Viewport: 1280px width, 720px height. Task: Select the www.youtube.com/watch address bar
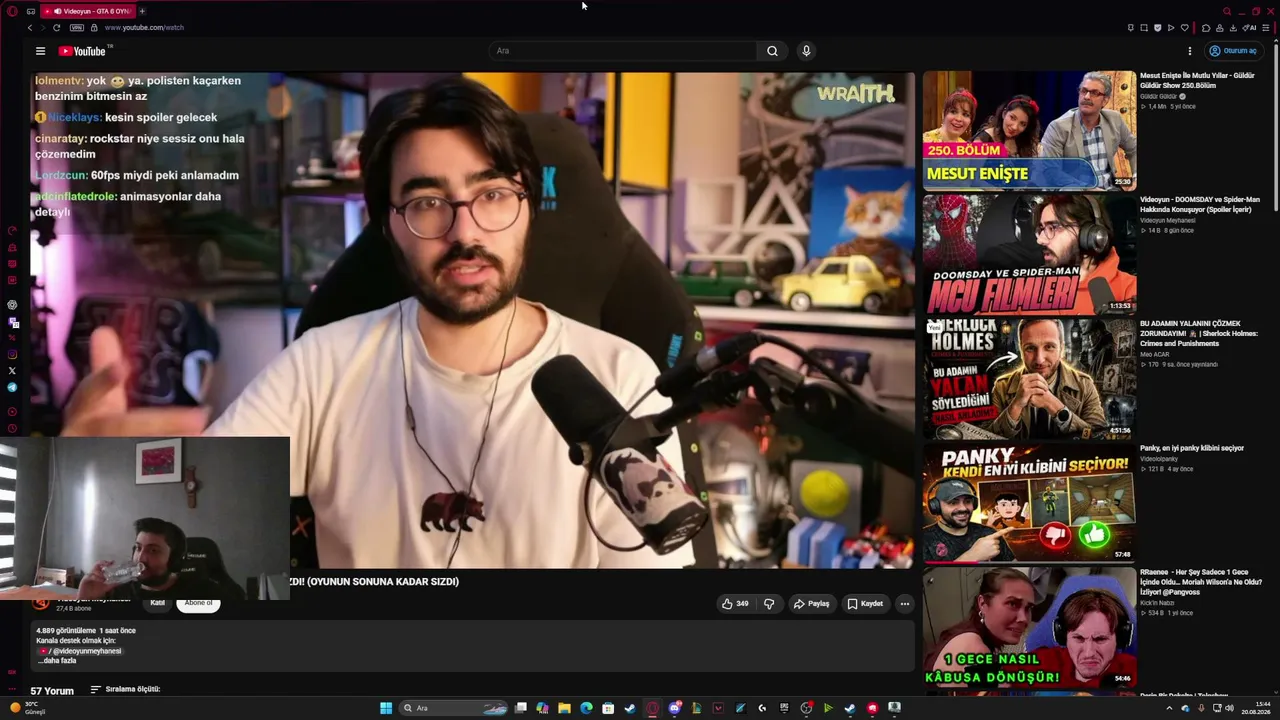tap(144, 28)
